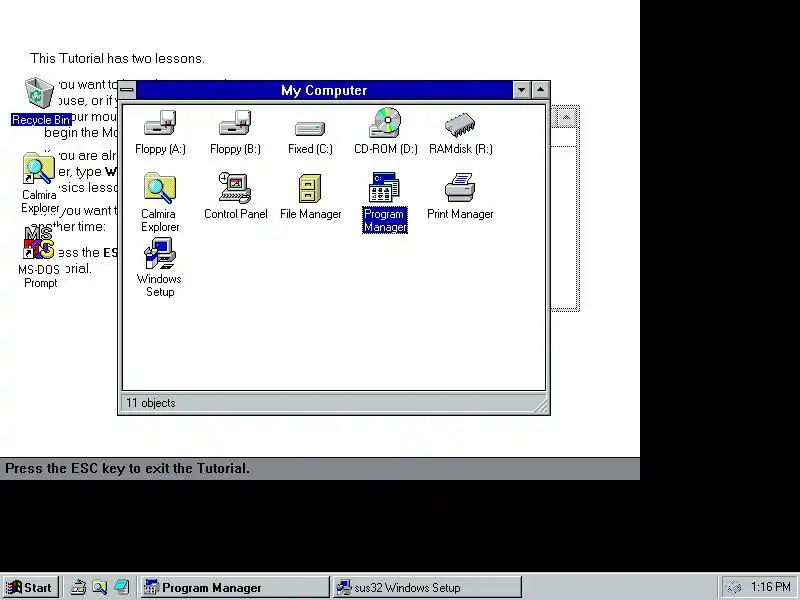Maximize the My Computer window with up arrow
The height and width of the screenshot is (600, 800).
540,90
